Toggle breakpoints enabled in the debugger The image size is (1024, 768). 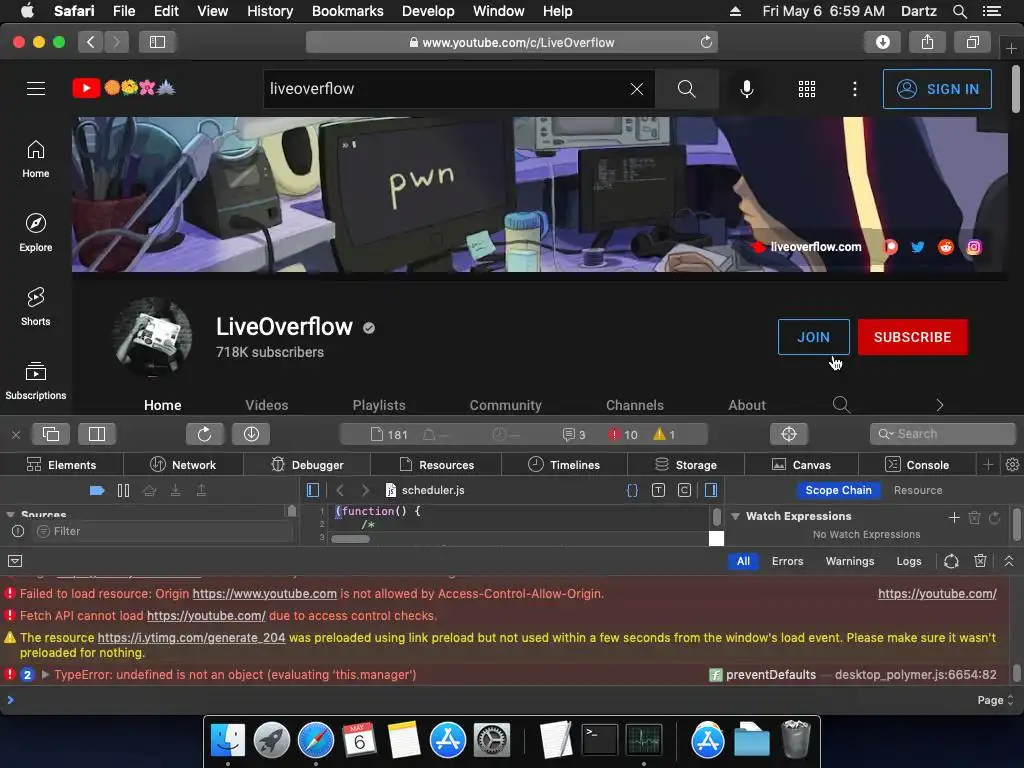click(97, 490)
